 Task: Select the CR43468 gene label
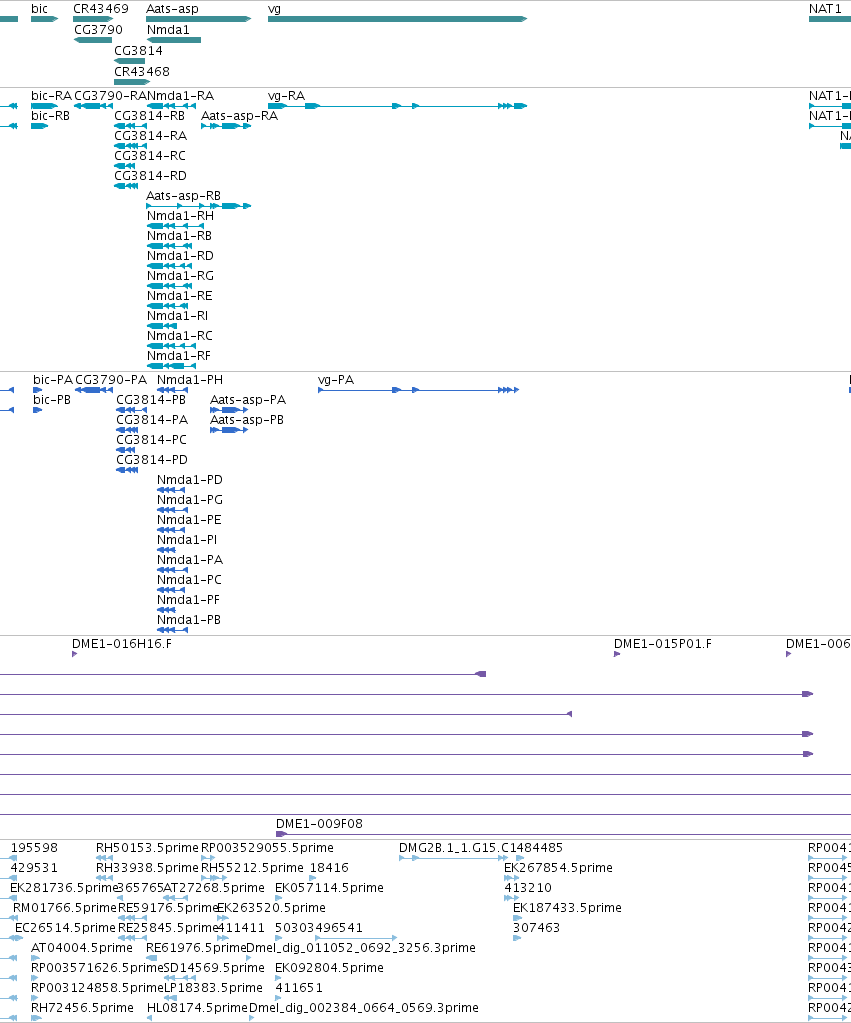coord(142,72)
